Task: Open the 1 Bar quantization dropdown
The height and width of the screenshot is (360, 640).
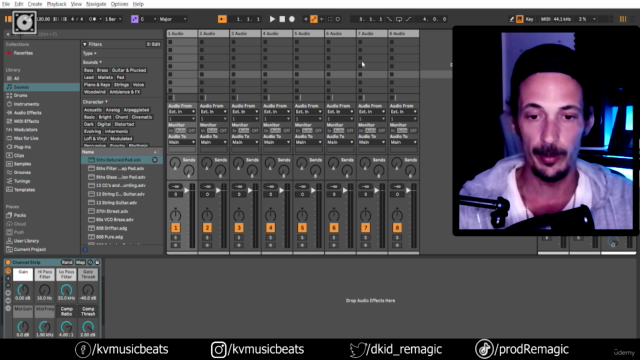Action: pos(113,19)
